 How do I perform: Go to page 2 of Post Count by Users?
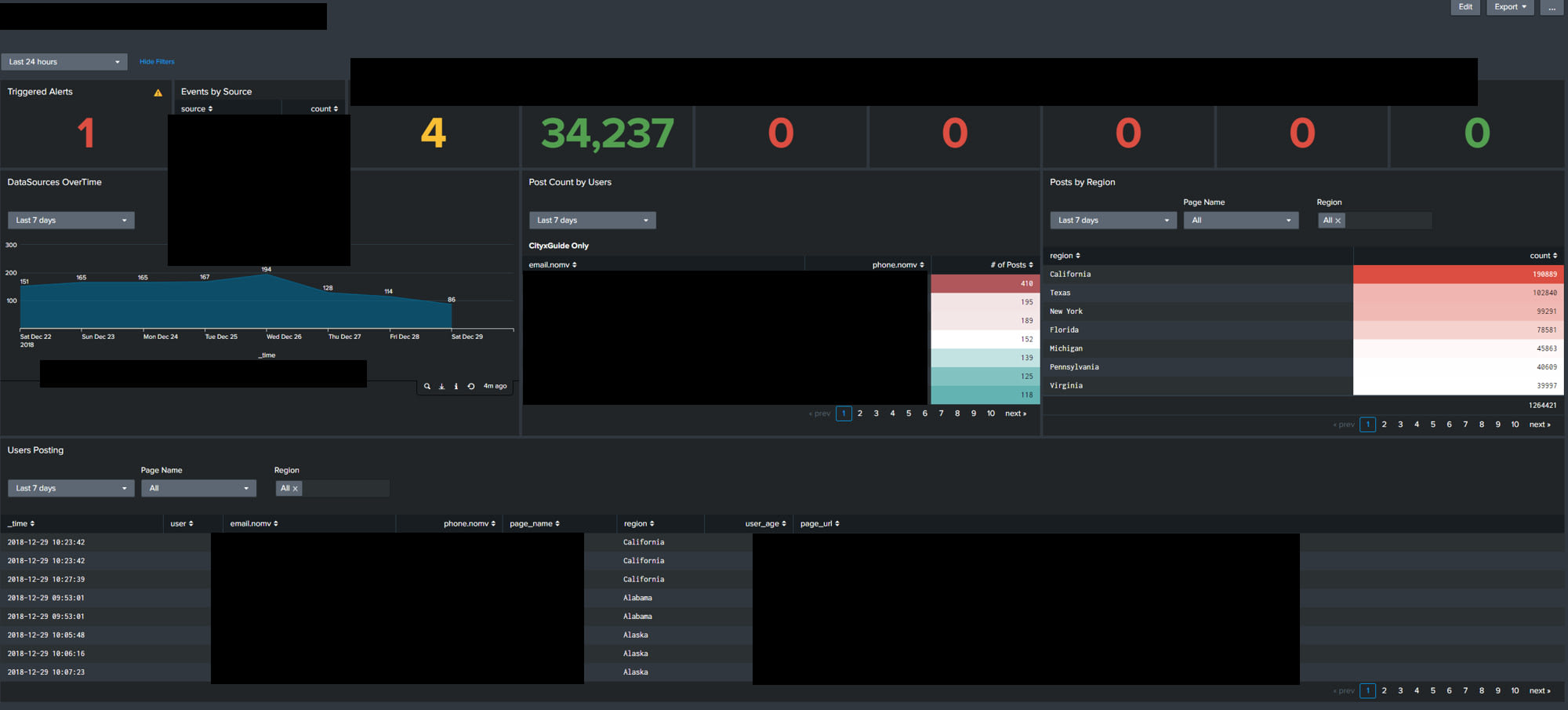(x=860, y=413)
